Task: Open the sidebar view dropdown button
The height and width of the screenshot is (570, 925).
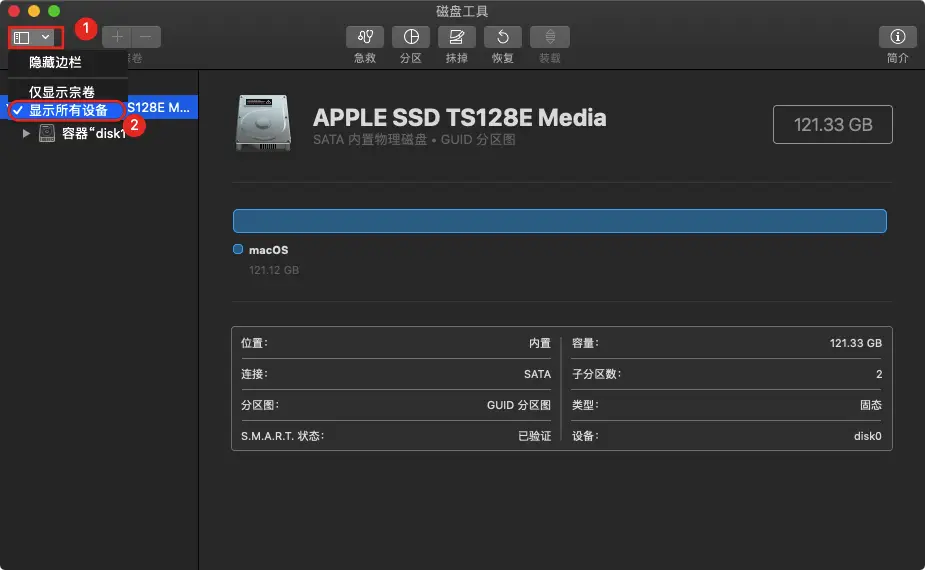Action: point(33,37)
